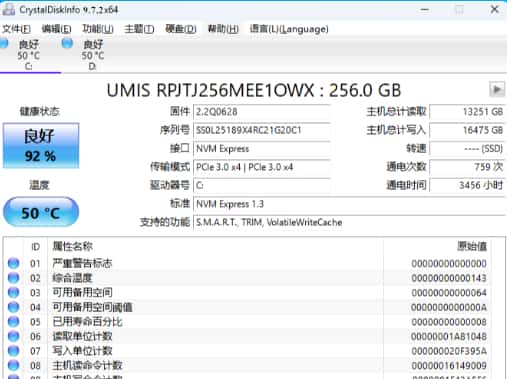This screenshot has height=379, width=507.
Task: Click status icon for attribute 08
Action: [x=14, y=365]
